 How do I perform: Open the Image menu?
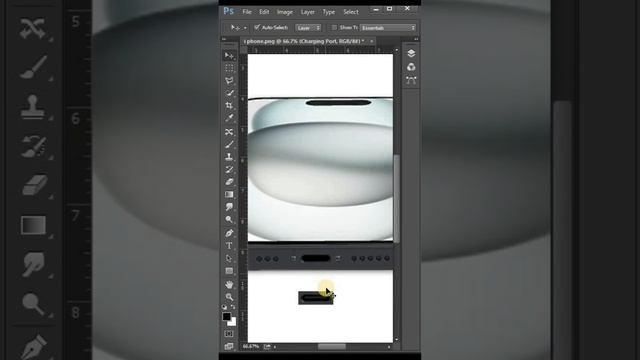pos(285,12)
